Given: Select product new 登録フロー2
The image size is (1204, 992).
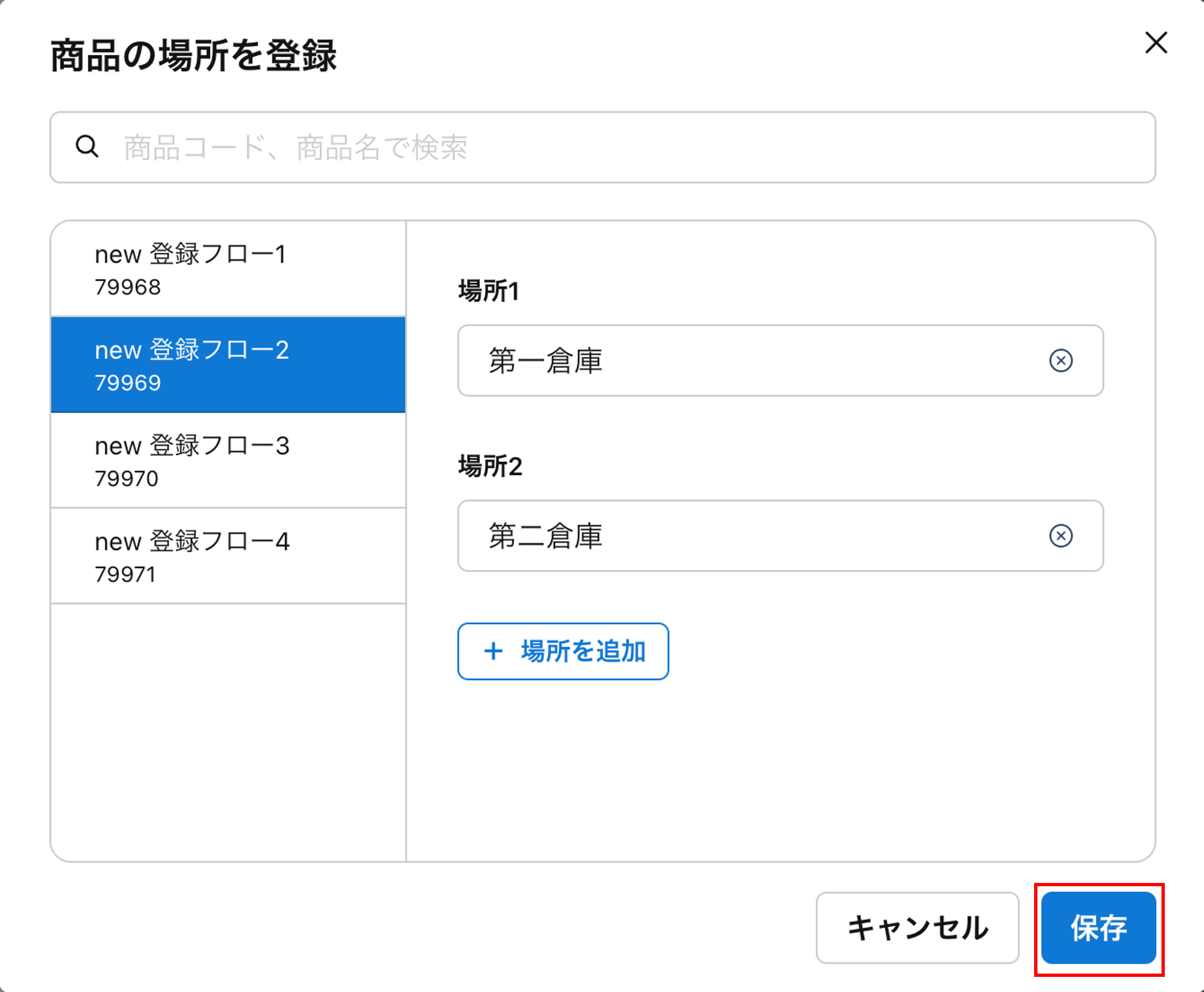Looking at the screenshot, I should (228, 365).
